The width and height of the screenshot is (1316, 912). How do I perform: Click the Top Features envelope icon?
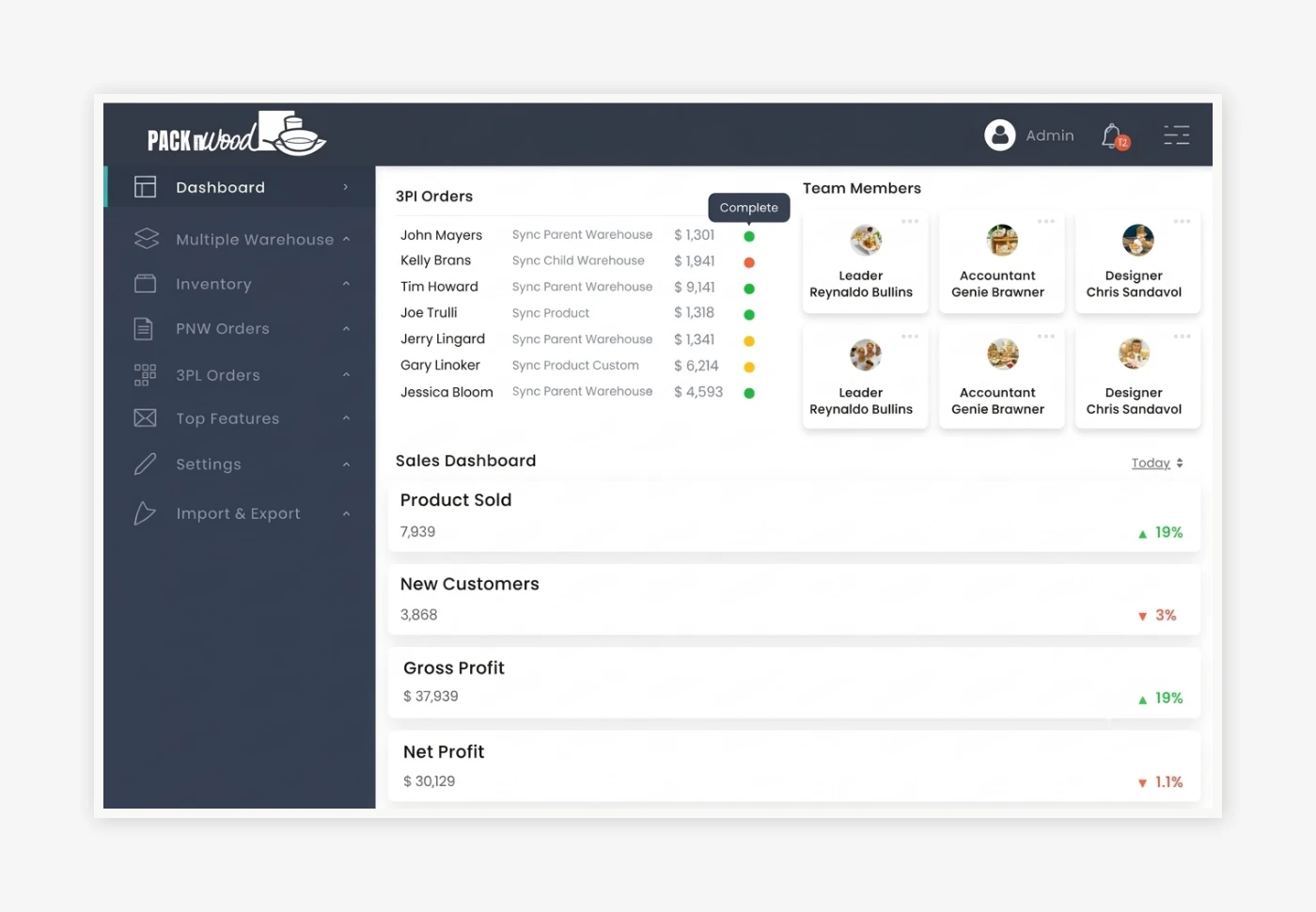coord(145,417)
